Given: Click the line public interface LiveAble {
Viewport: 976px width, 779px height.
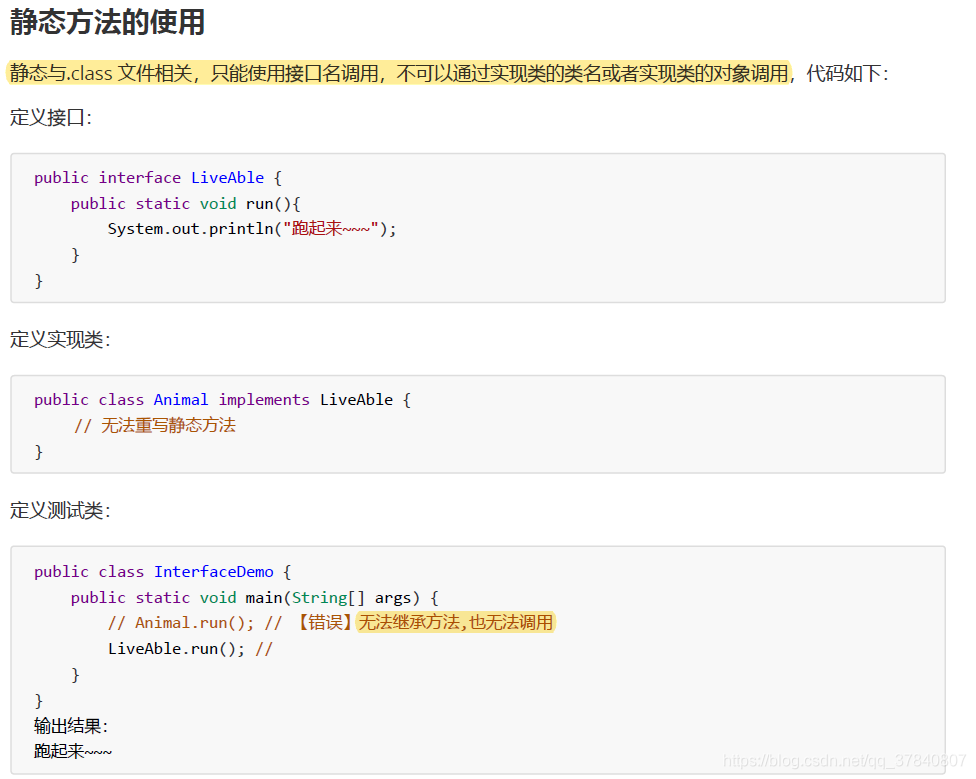Looking at the screenshot, I should [x=158, y=178].
